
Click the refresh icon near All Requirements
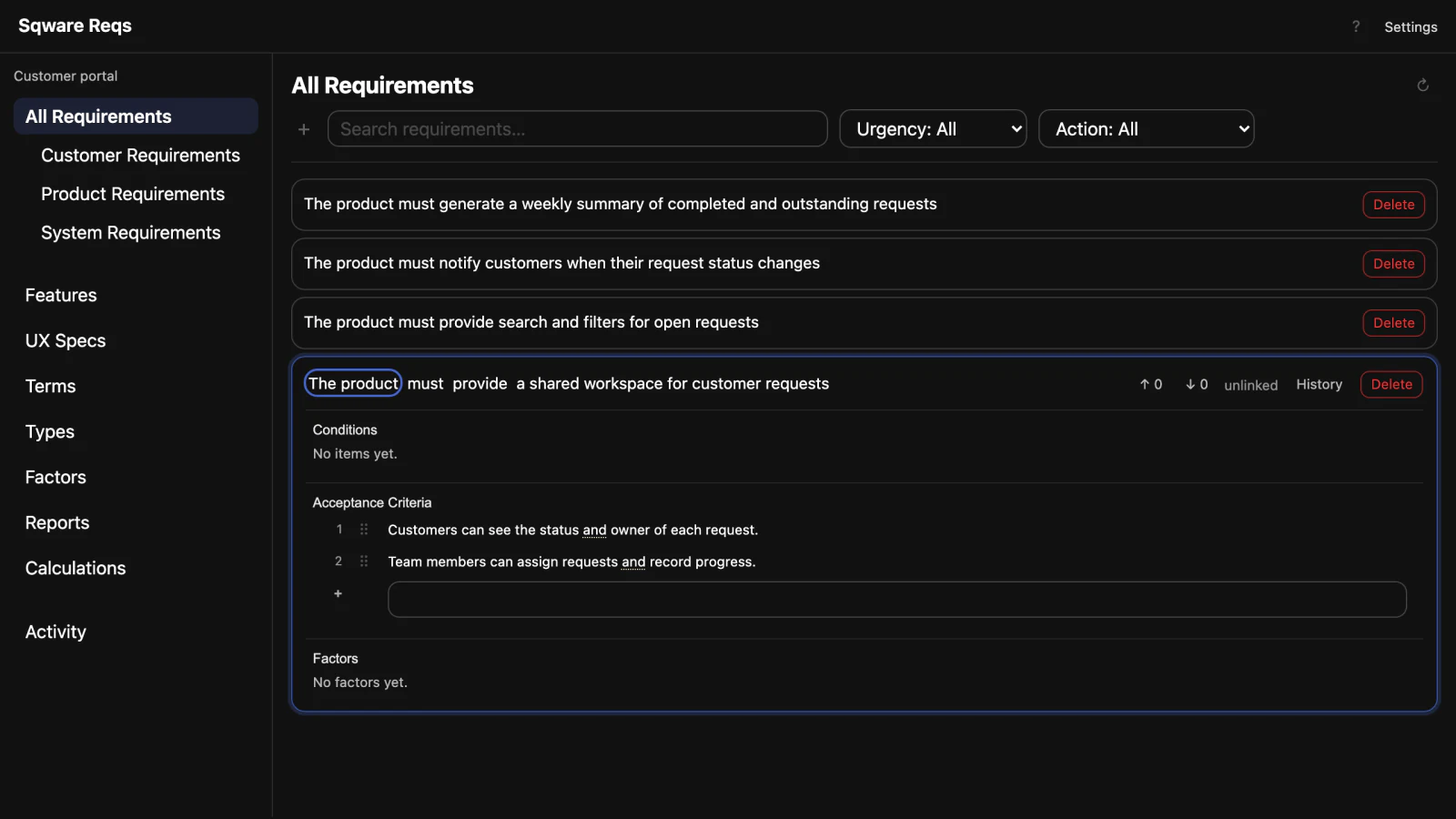click(1423, 86)
